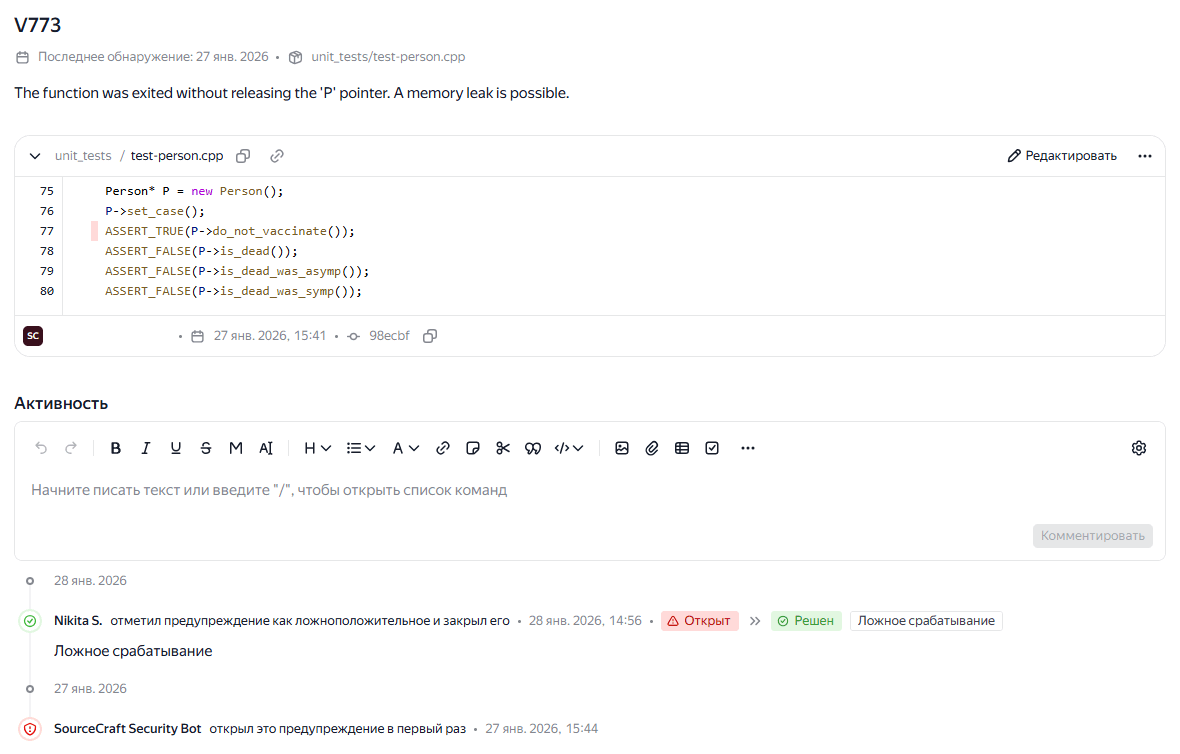Screen dimensions: 1180x754
Task: Toggle underline text formatting
Action: pyautogui.click(x=176, y=448)
